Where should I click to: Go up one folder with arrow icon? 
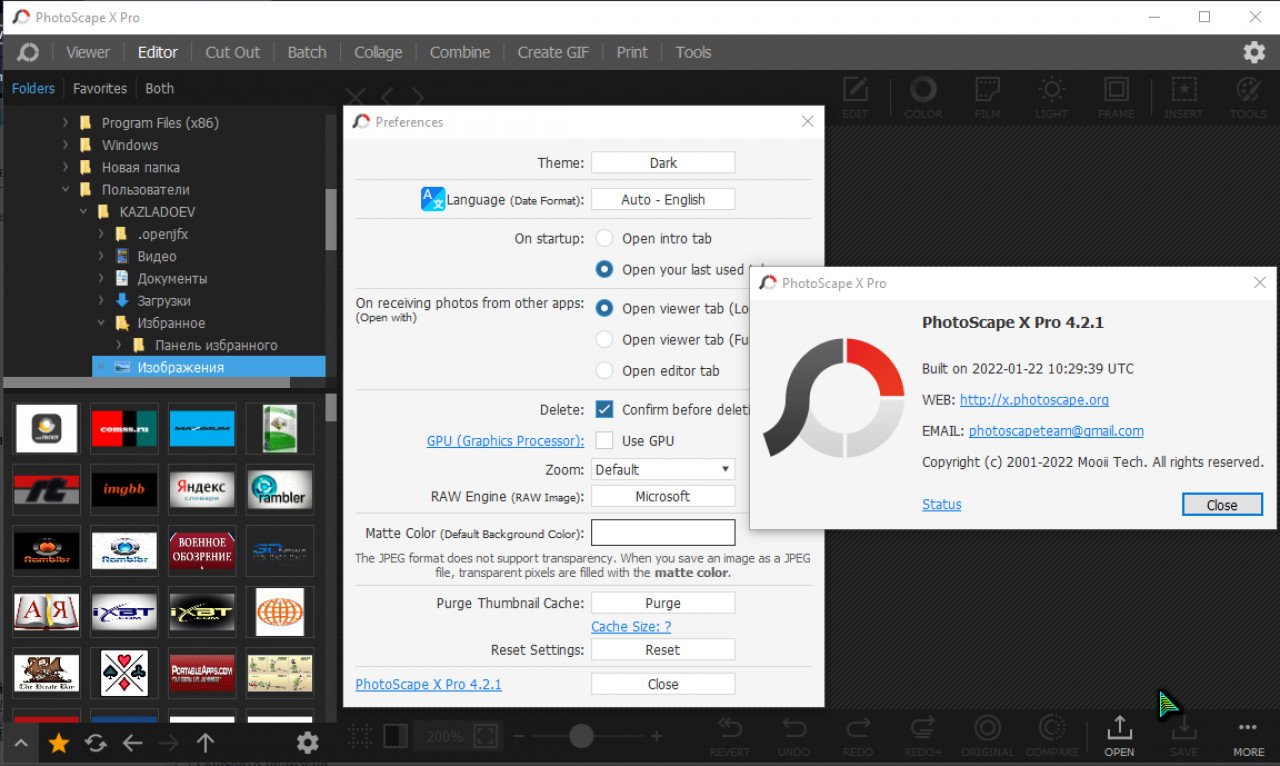coord(205,743)
